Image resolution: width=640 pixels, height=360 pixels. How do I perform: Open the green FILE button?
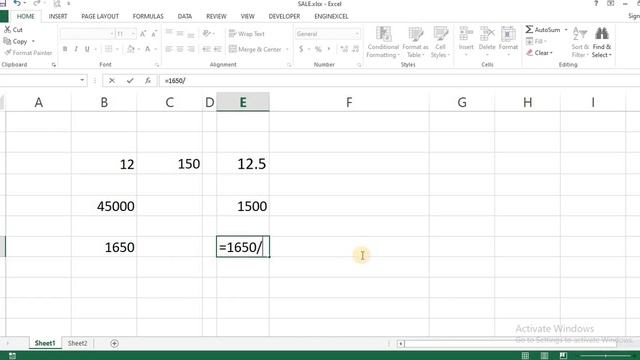pyautogui.click(x=4, y=16)
